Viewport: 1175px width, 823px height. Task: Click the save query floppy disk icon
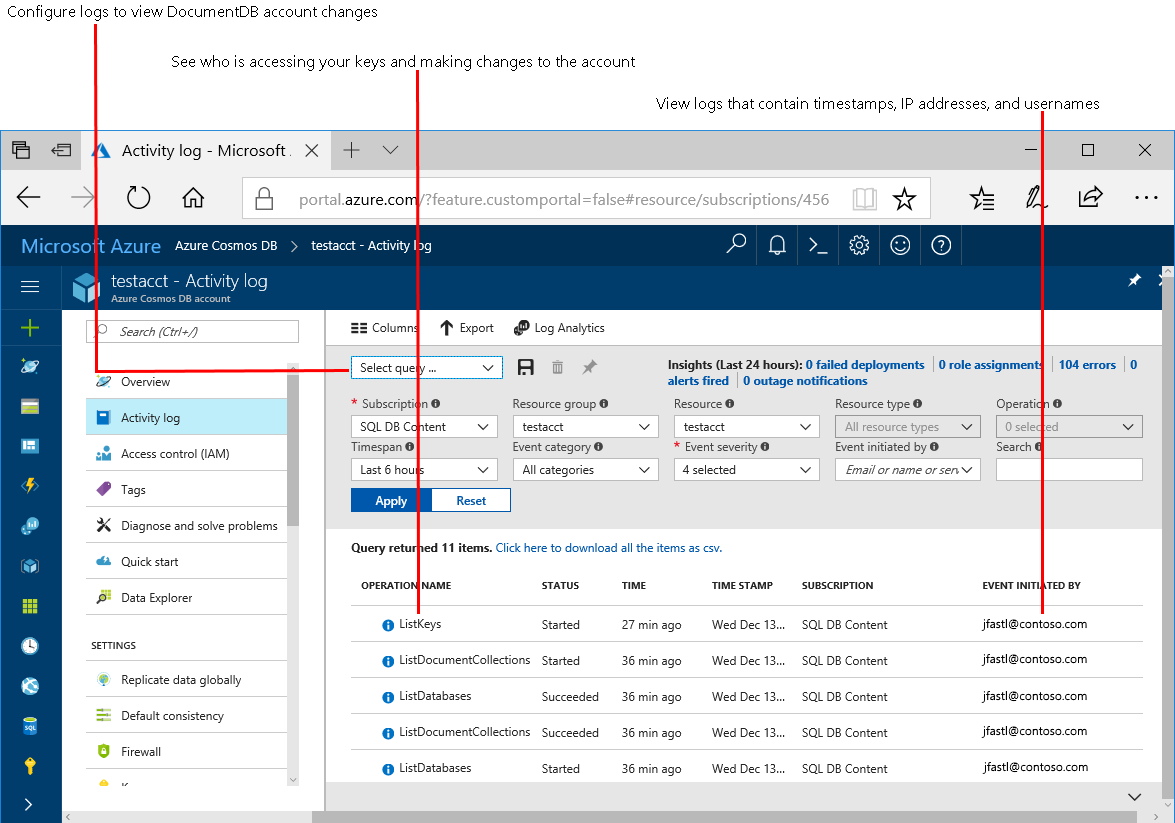coord(526,368)
